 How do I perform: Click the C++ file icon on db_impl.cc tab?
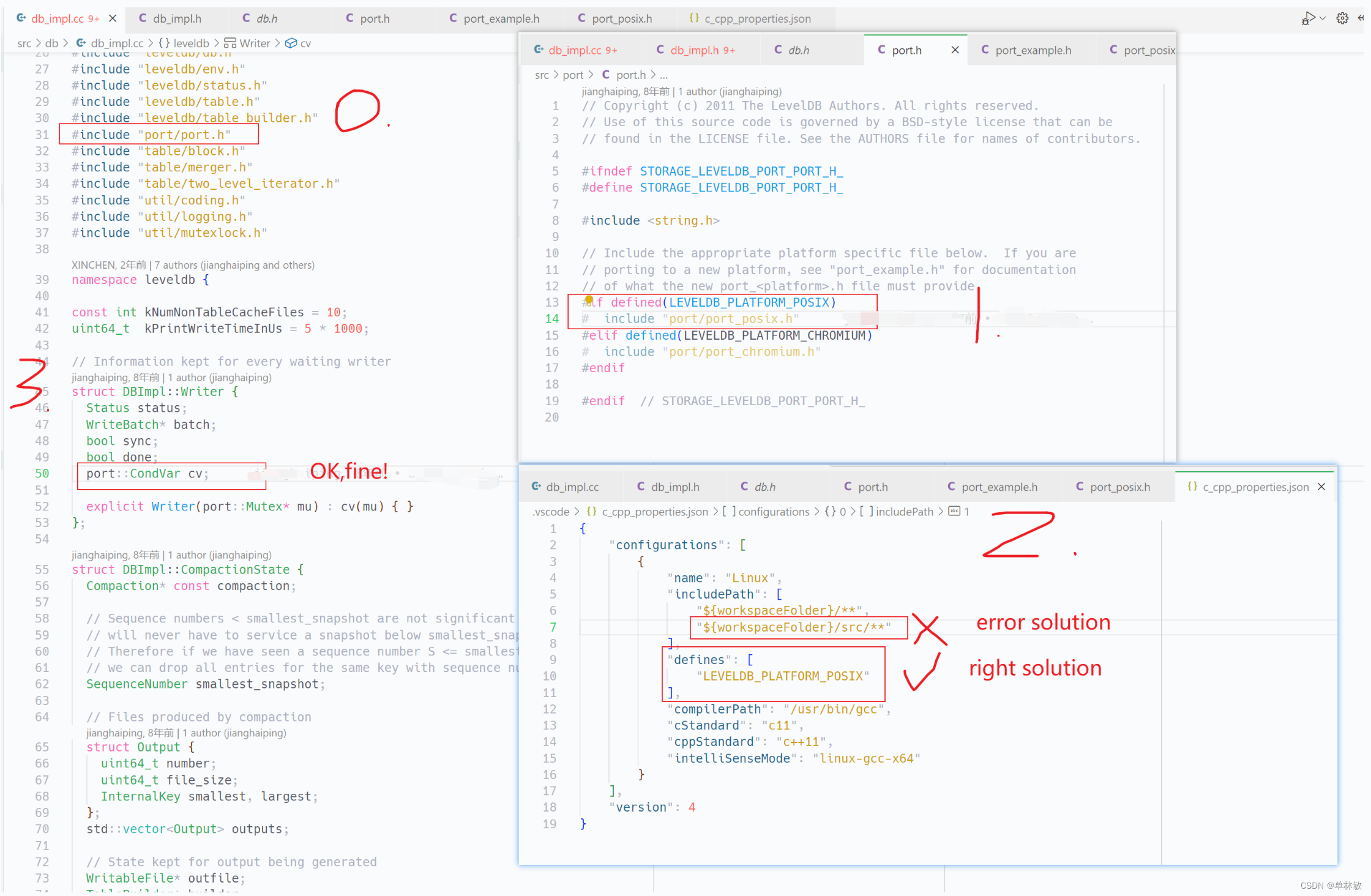click(21, 18)
